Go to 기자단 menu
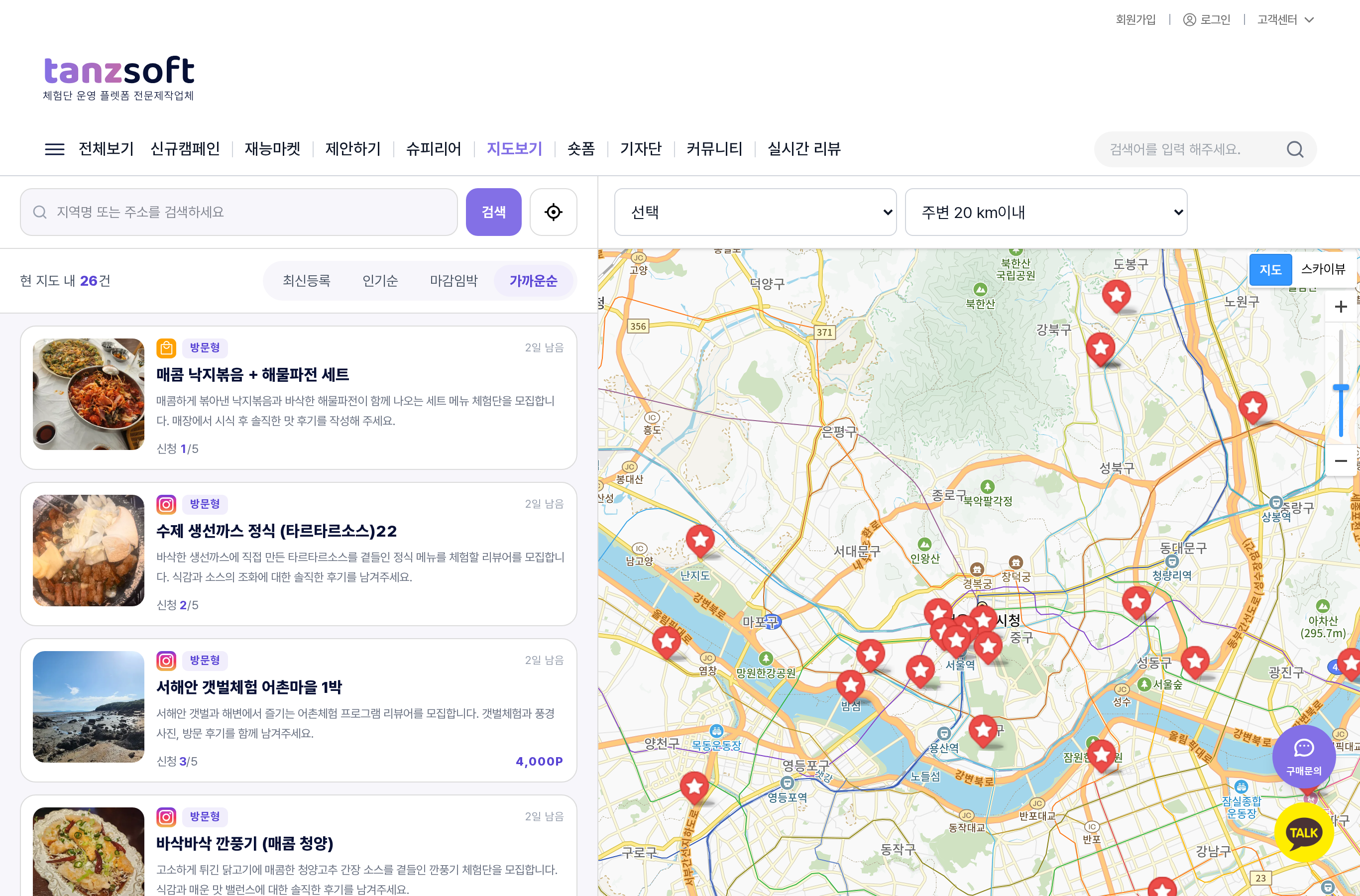The image size is (1360, 896). 641,149
